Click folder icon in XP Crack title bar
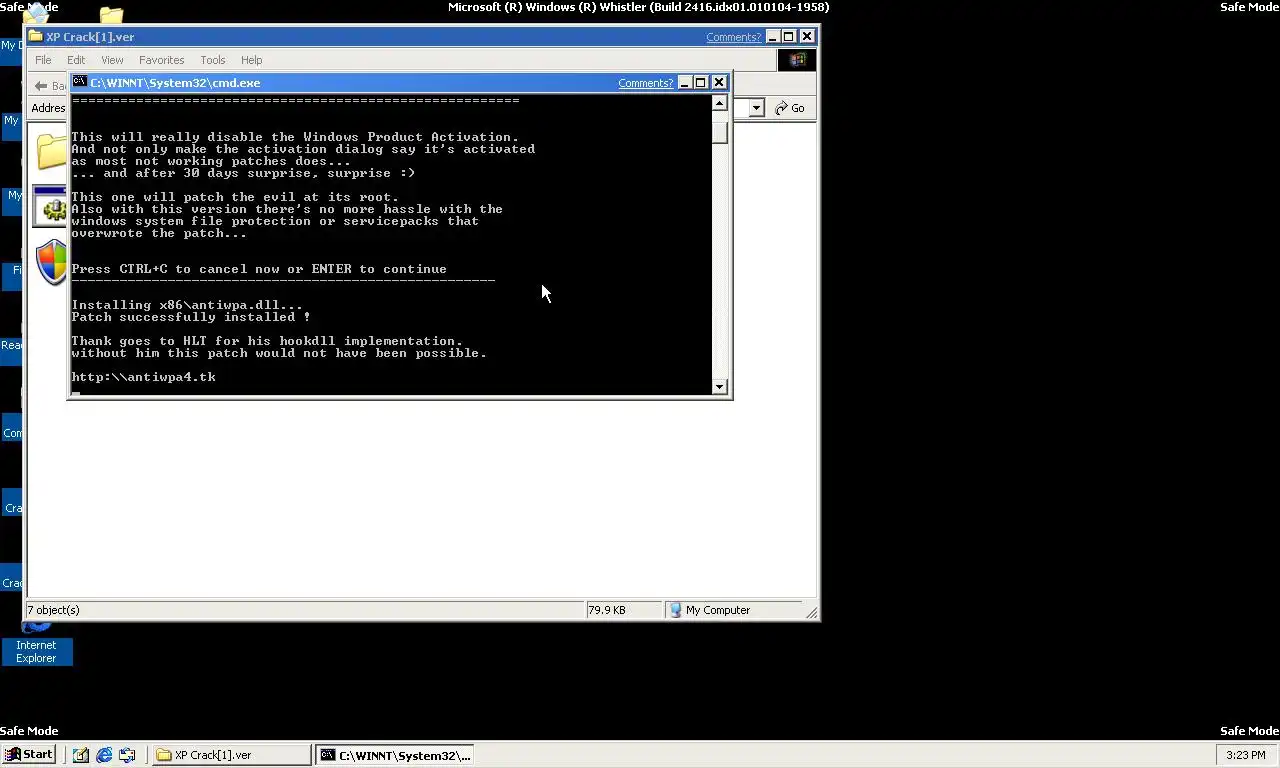The width and height of the screenshot is (1280, 768). pos(36,36)
